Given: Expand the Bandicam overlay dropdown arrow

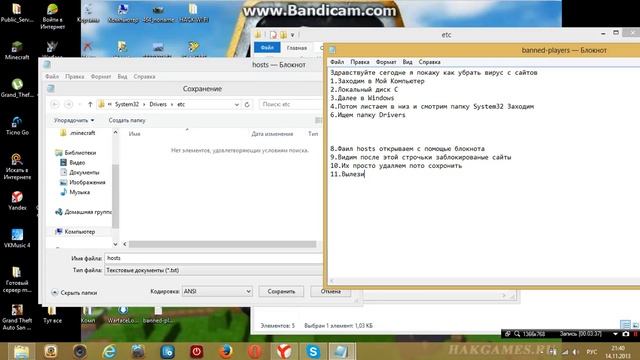Looking at the screenshot, I should click(x=615, y=334).
